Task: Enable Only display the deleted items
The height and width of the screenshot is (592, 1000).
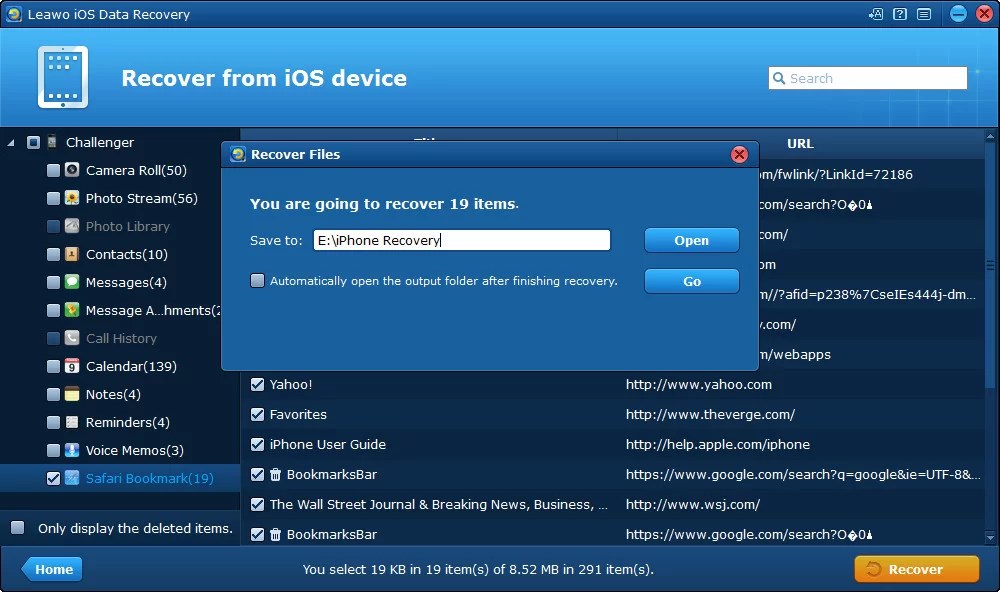Action: pos(18,528)
